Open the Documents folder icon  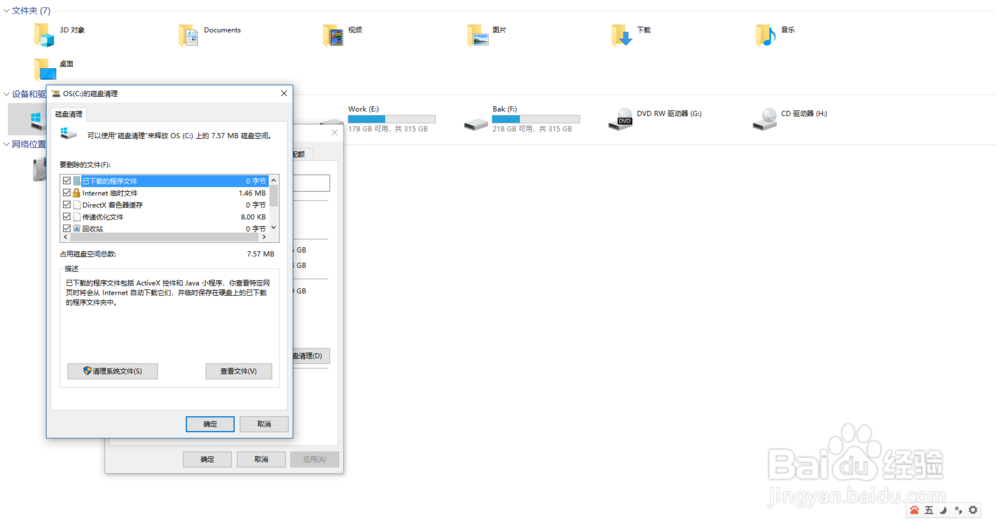pos(188,35)
